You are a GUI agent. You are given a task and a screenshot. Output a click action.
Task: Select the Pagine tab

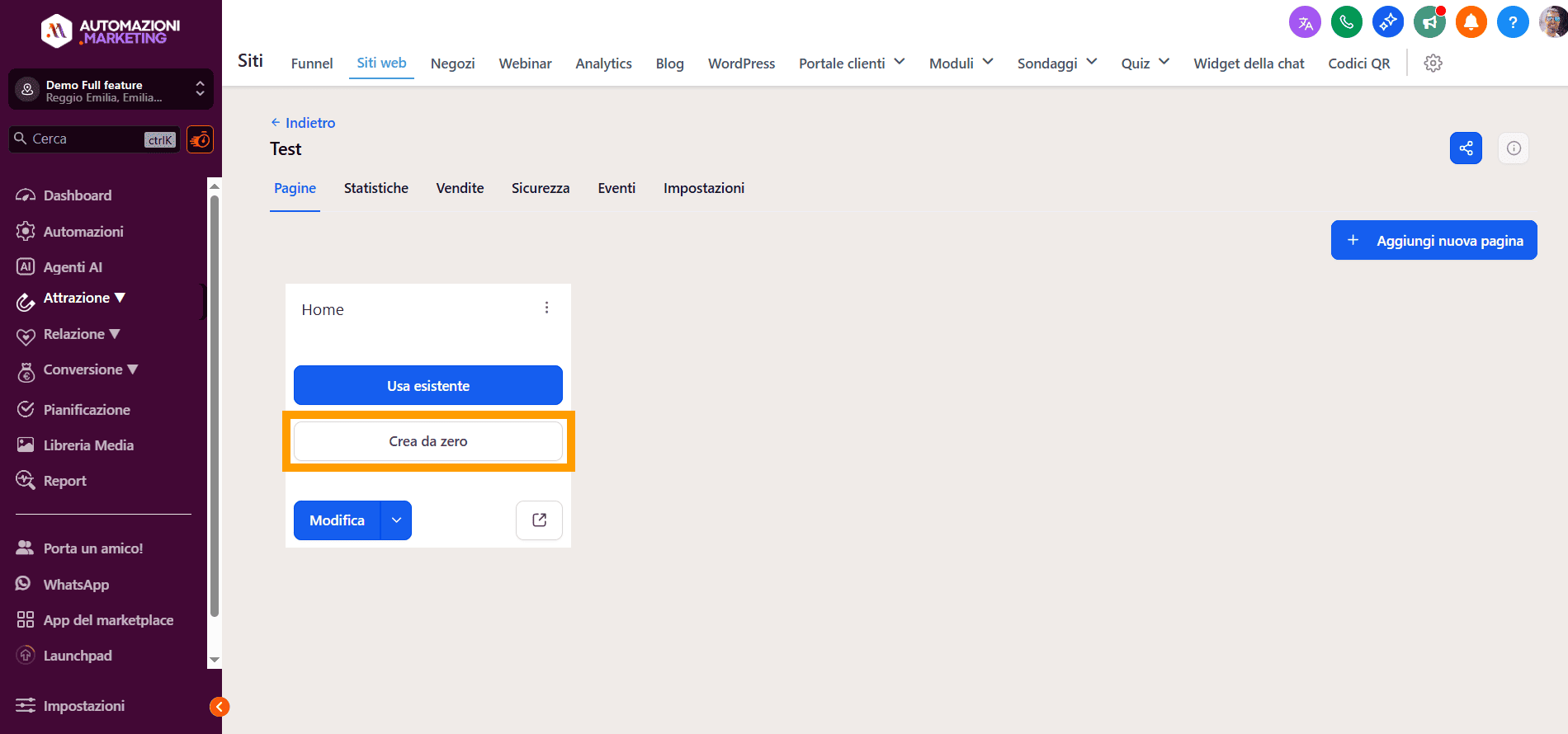click(295, 188)
